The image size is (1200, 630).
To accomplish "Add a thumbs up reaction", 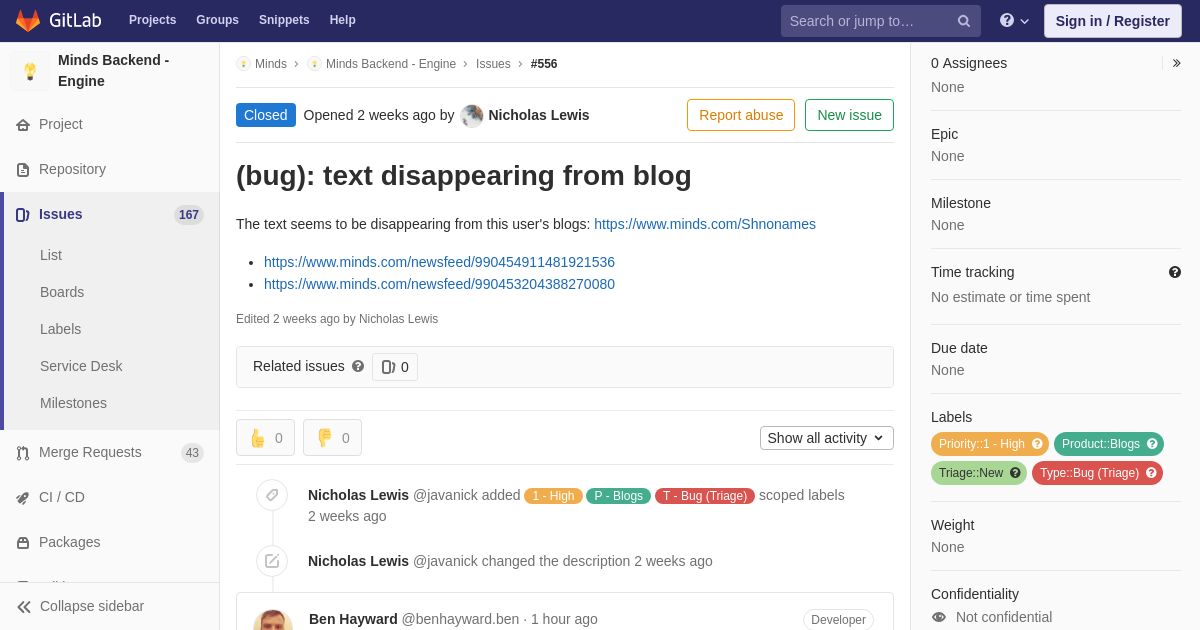I will click(x=265, y=438).
